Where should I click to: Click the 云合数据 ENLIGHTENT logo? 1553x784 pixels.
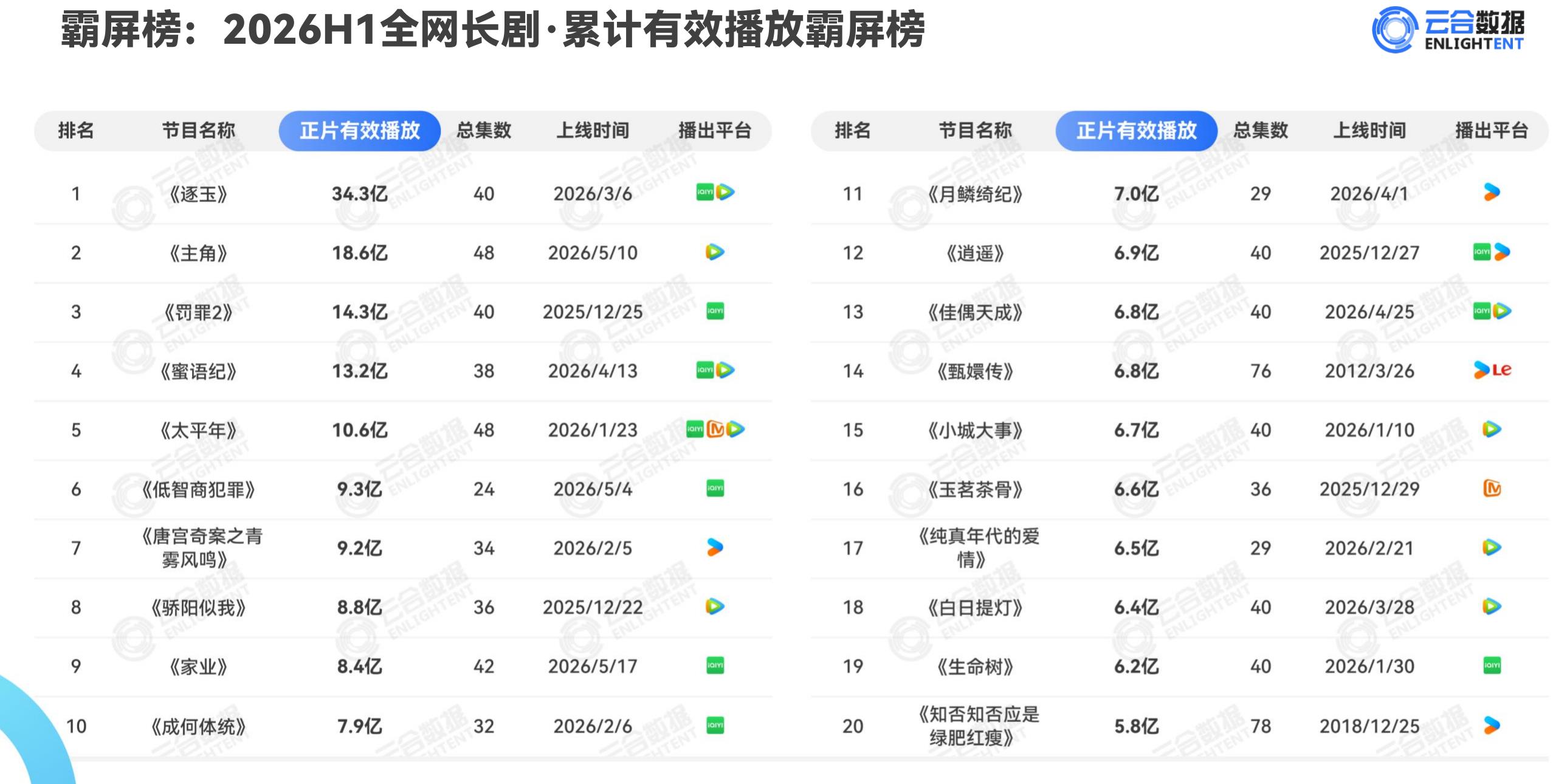pos(1448,29)
